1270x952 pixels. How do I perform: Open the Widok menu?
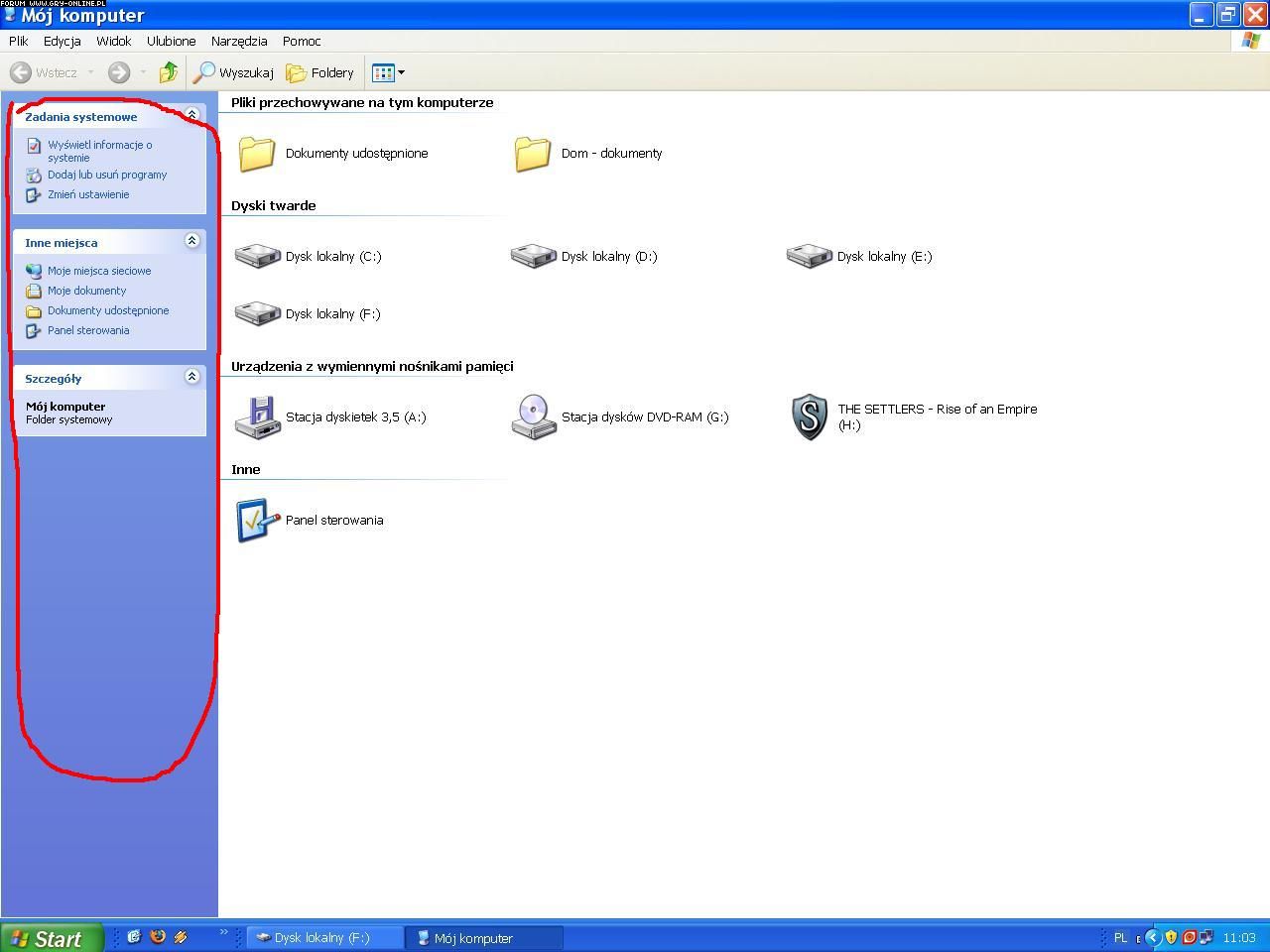[x=113, y=41]
